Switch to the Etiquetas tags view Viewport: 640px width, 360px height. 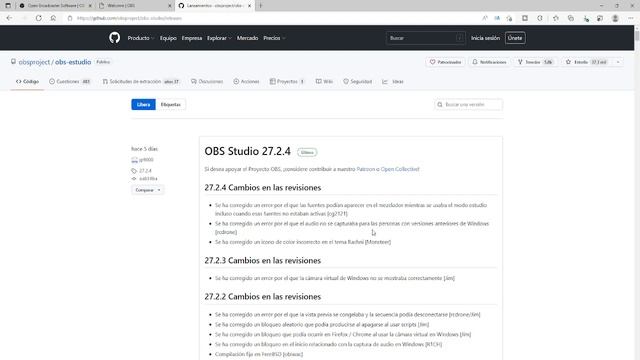171,104
